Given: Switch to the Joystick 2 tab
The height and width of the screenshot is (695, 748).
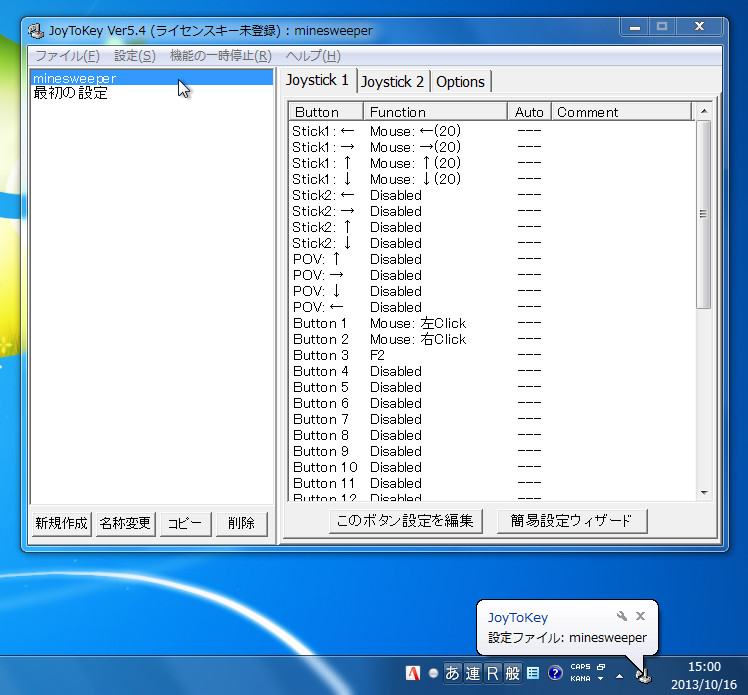Looking at the screenshot, I should (x=392, y=82).
